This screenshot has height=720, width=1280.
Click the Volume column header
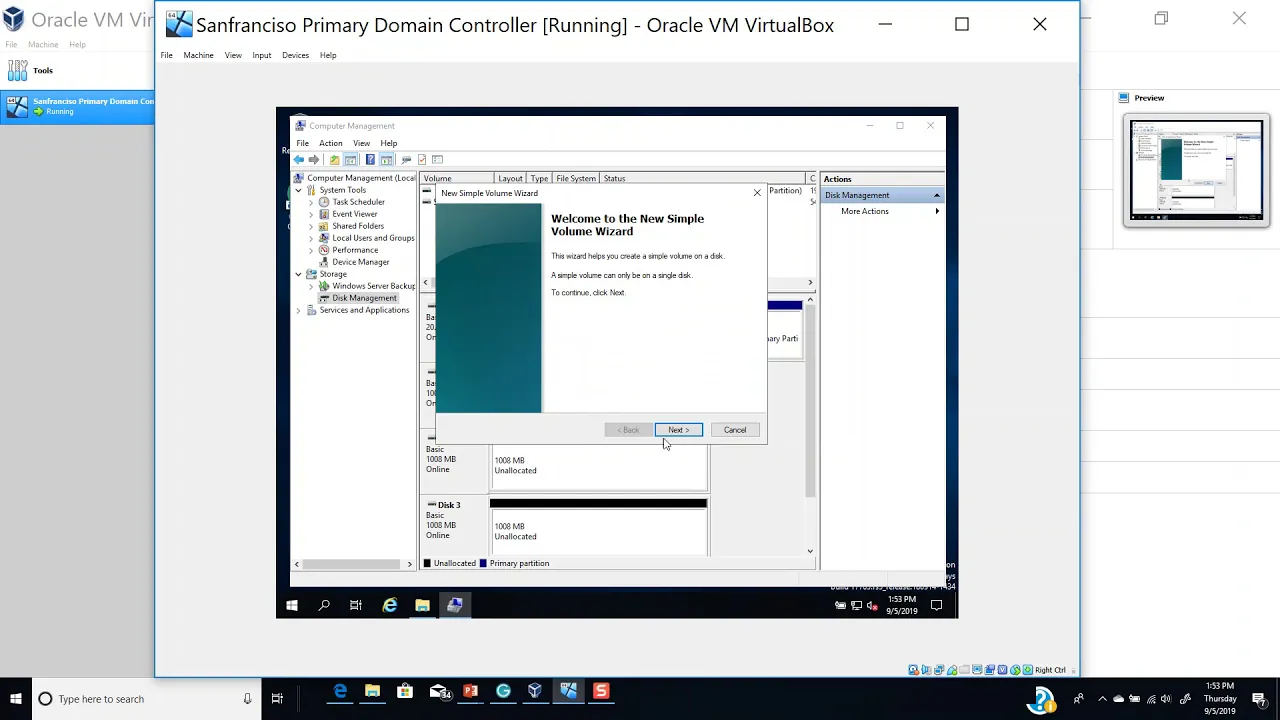point(457,178)
